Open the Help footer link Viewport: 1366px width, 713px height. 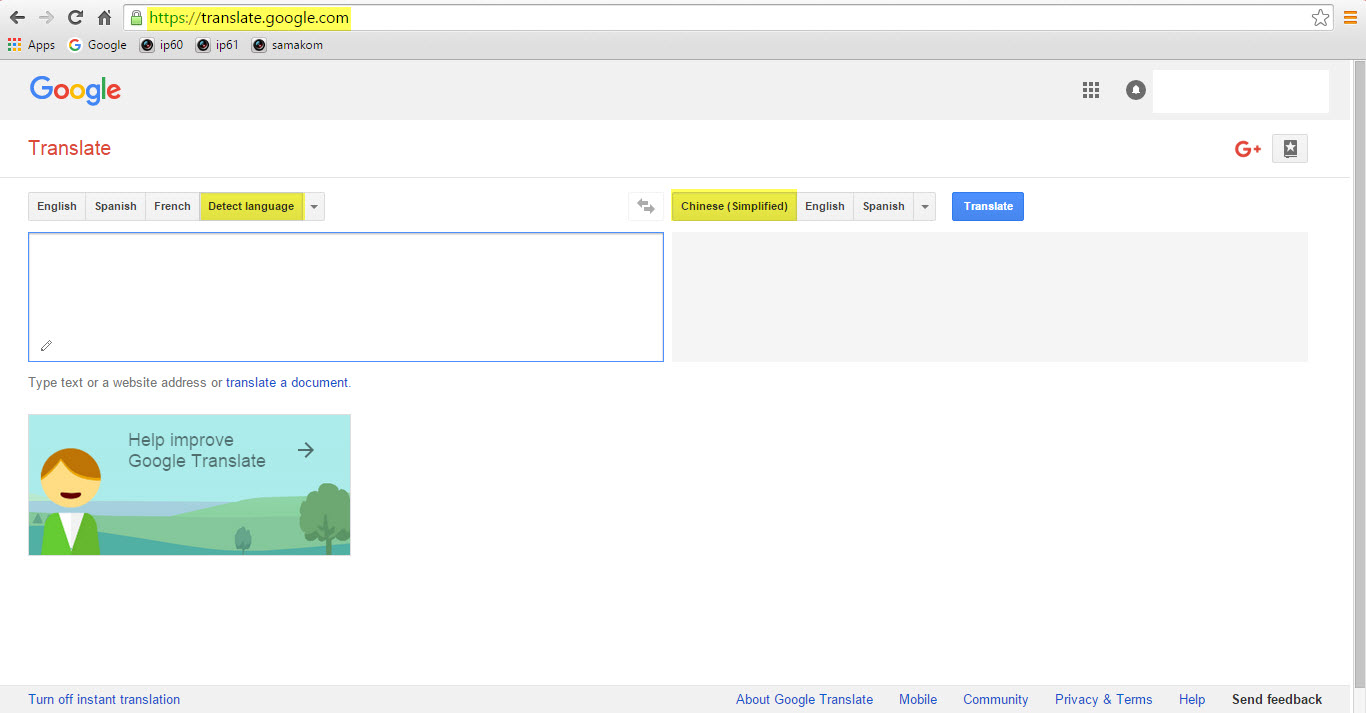1192,699
